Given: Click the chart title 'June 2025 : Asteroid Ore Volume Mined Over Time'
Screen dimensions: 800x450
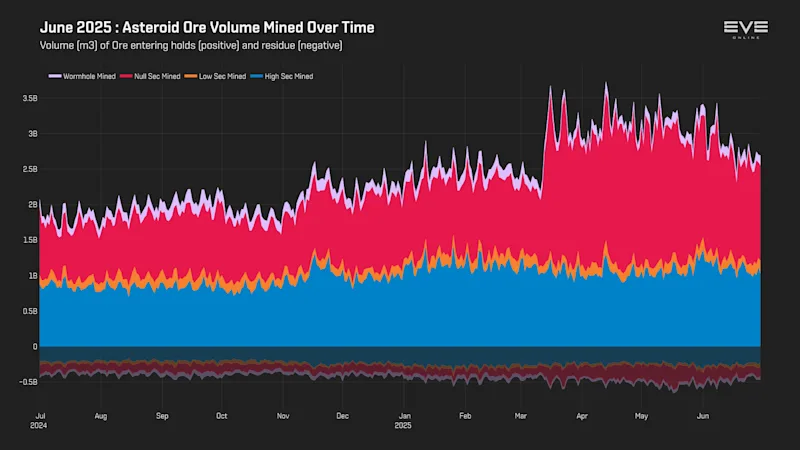Looking at the screenshot, I should pos(207,27).
